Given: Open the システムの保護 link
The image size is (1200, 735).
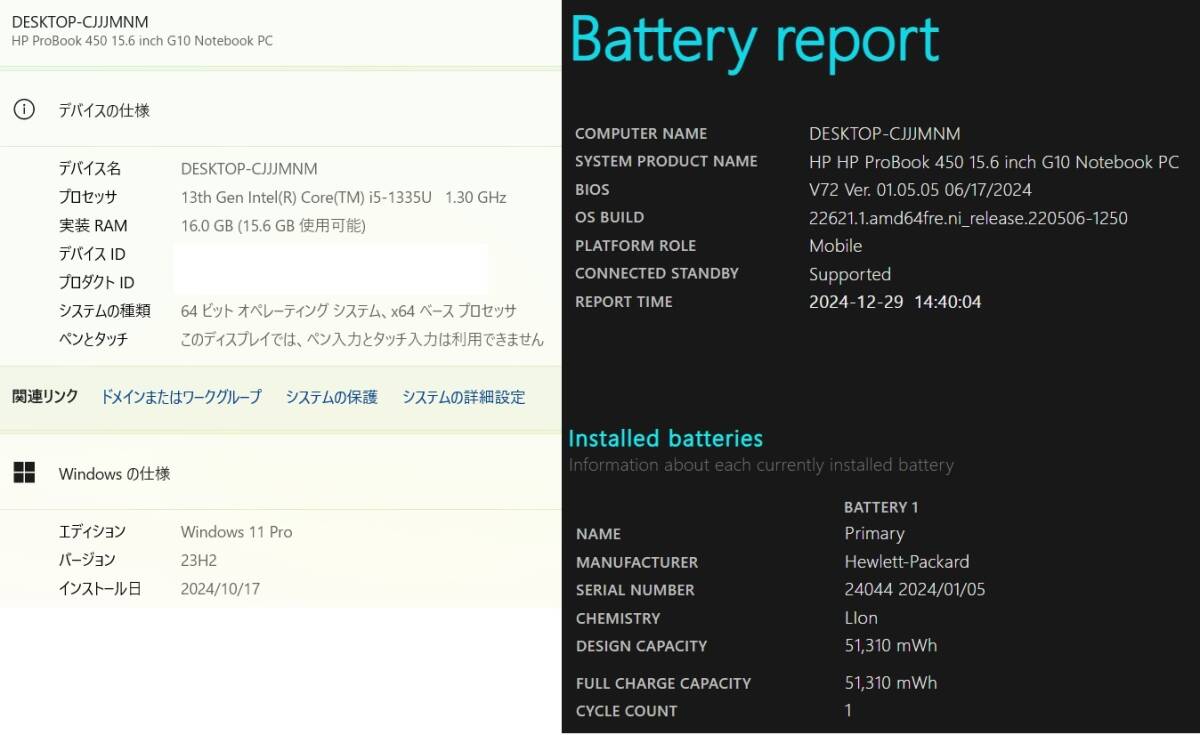Looking at the screenshot, I should click(x=332, y=397).
